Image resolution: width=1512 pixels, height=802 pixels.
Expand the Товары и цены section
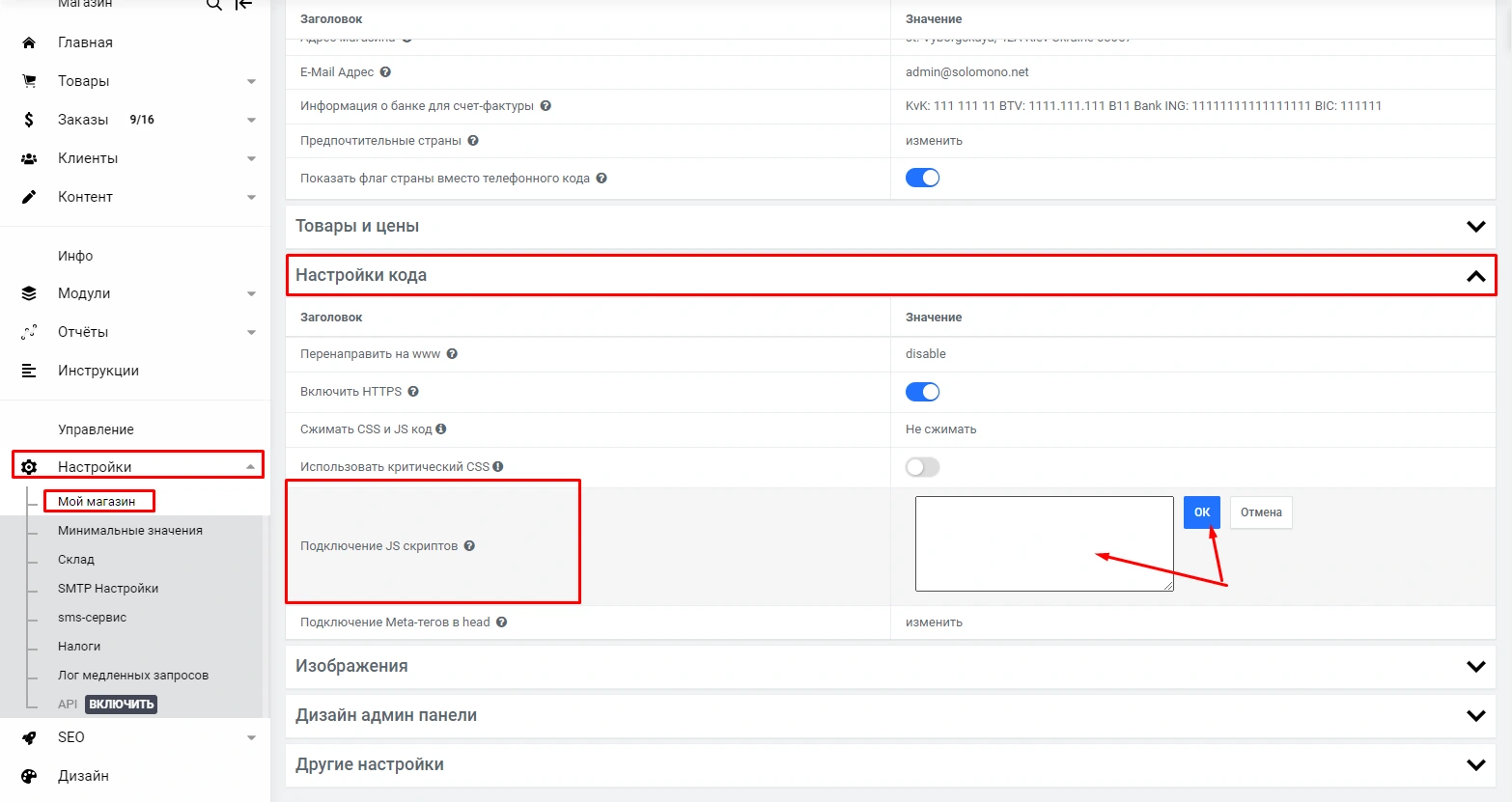[x=1475, y=227]
